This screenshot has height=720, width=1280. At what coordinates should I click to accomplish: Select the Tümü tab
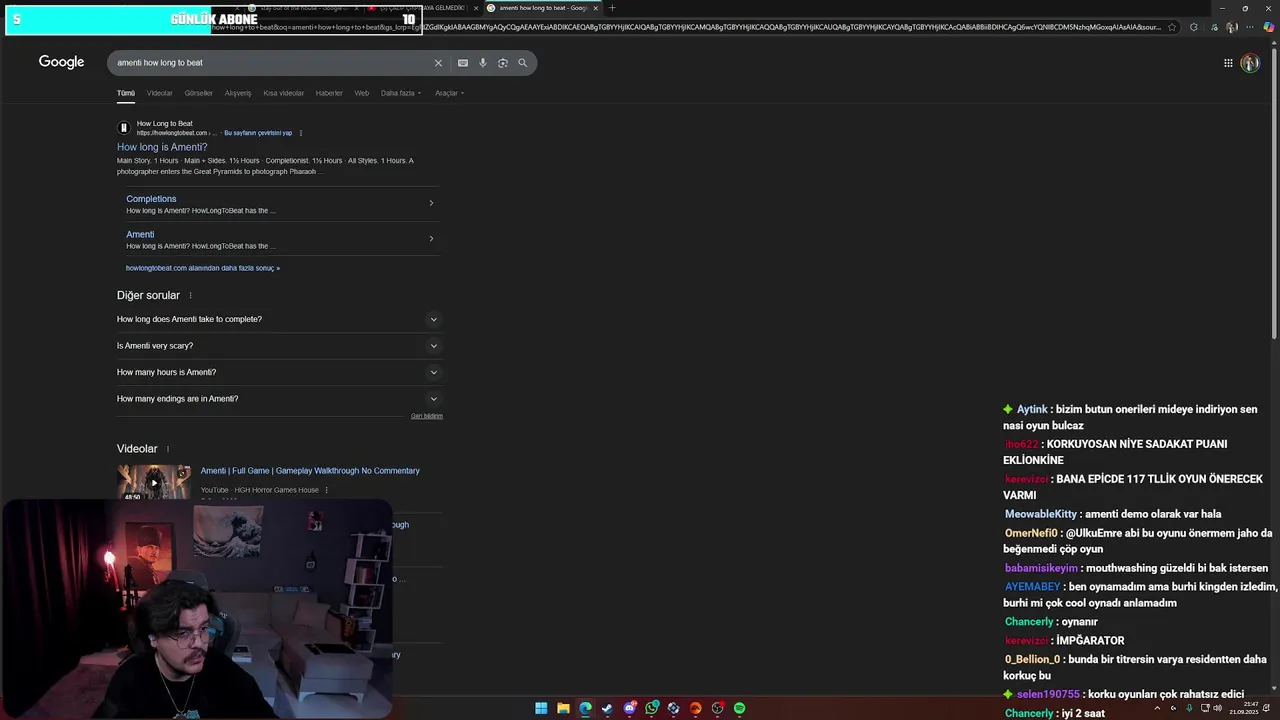(126, 93)
